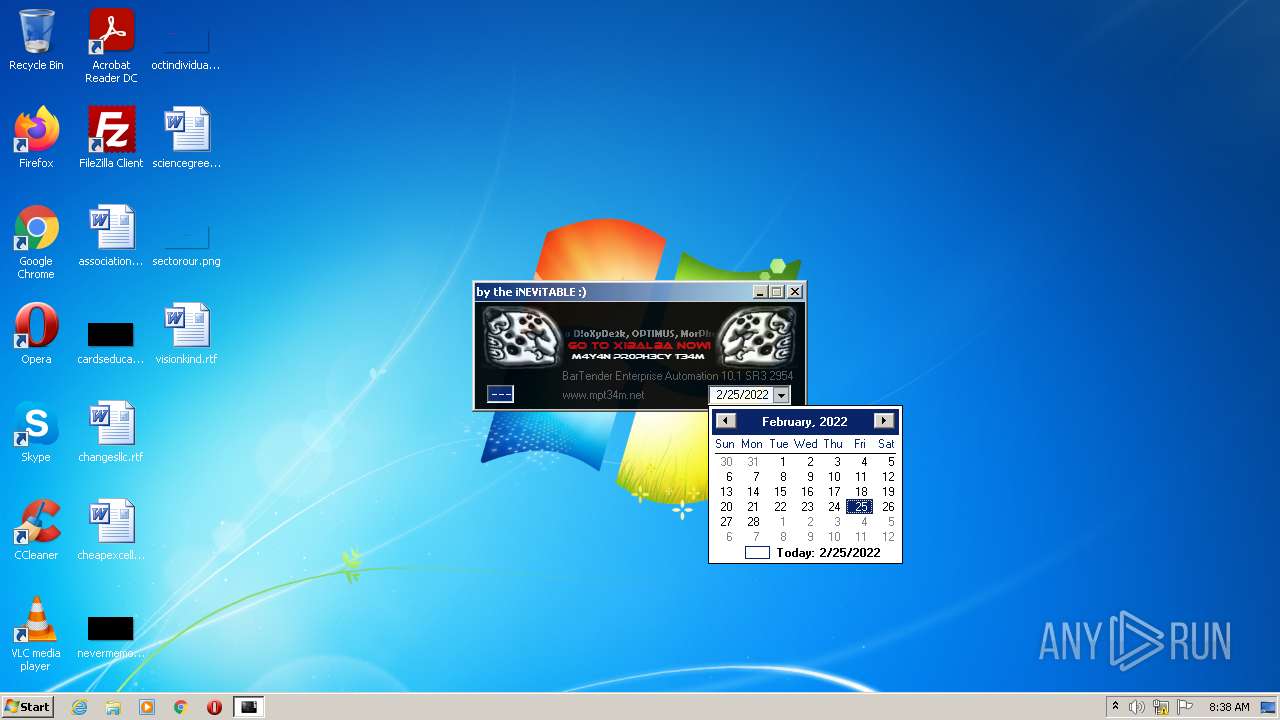Viewport: 1280px width, 720px height.
Task: Open the Start menu
Action: pos(27,707)
